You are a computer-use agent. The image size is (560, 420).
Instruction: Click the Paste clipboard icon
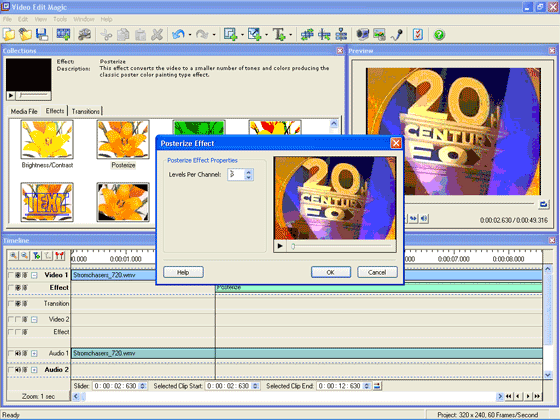[140, 35]
